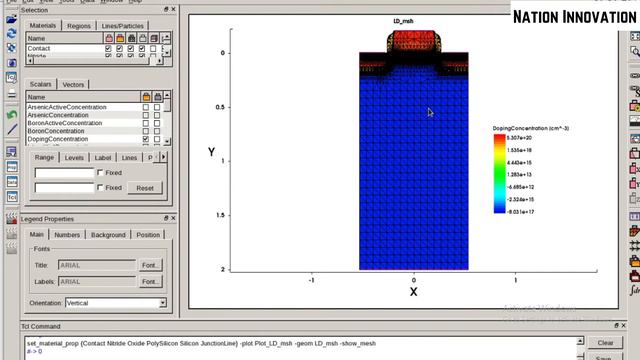Uncheck DopingConcentration contour checkbox

pyautogui.click(x=146, y=139)
